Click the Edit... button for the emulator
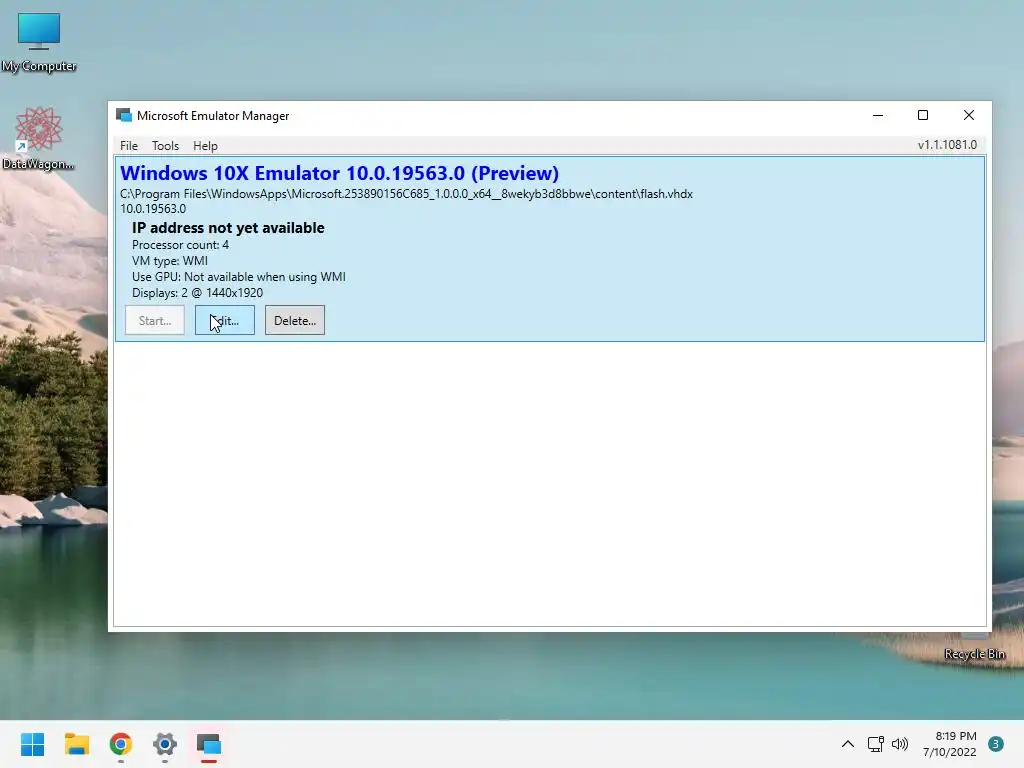The width and height of the screenshot is (1024, 768). coord(225,320)
